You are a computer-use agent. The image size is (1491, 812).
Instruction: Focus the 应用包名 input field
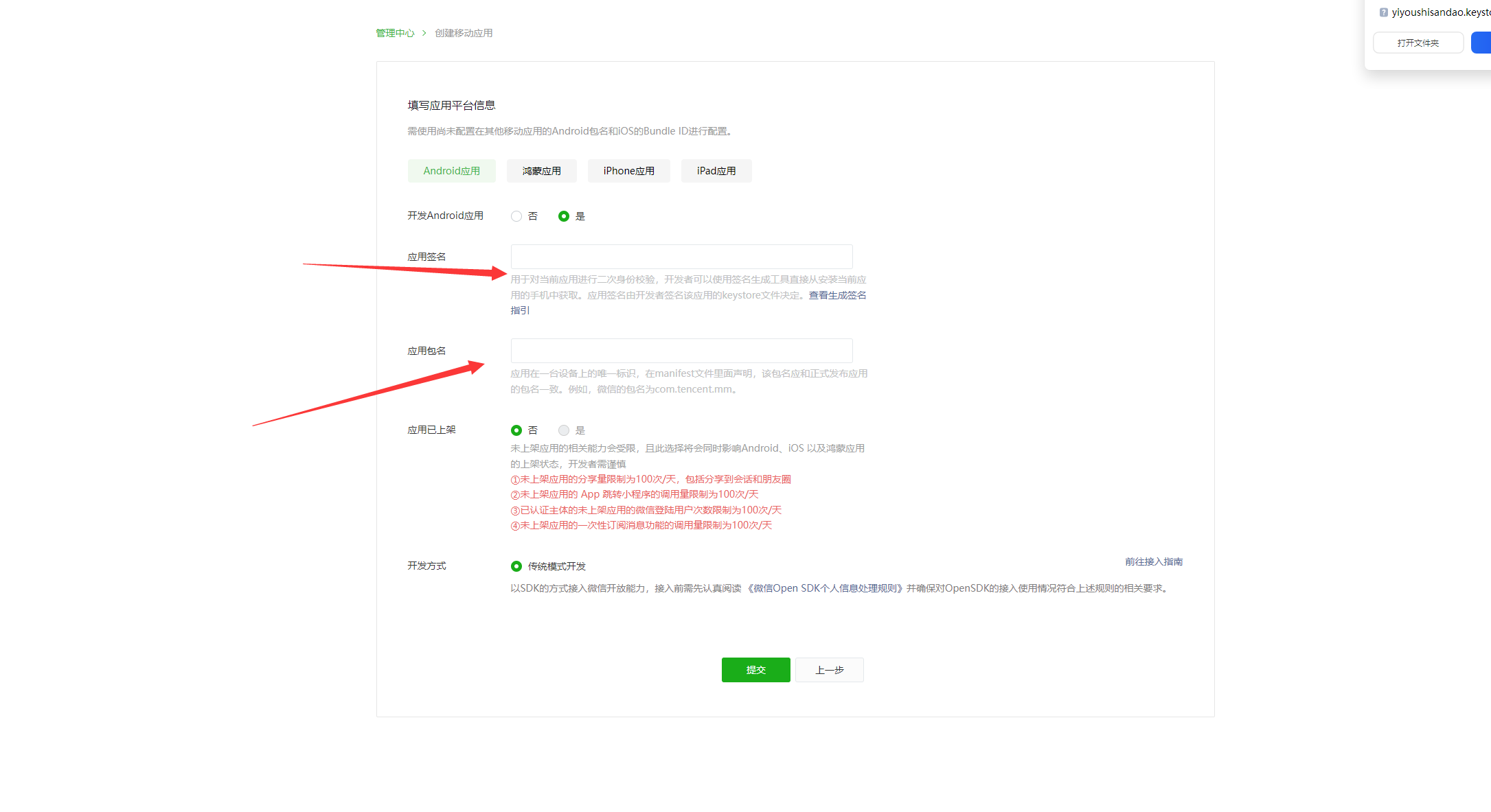(681, 351)
